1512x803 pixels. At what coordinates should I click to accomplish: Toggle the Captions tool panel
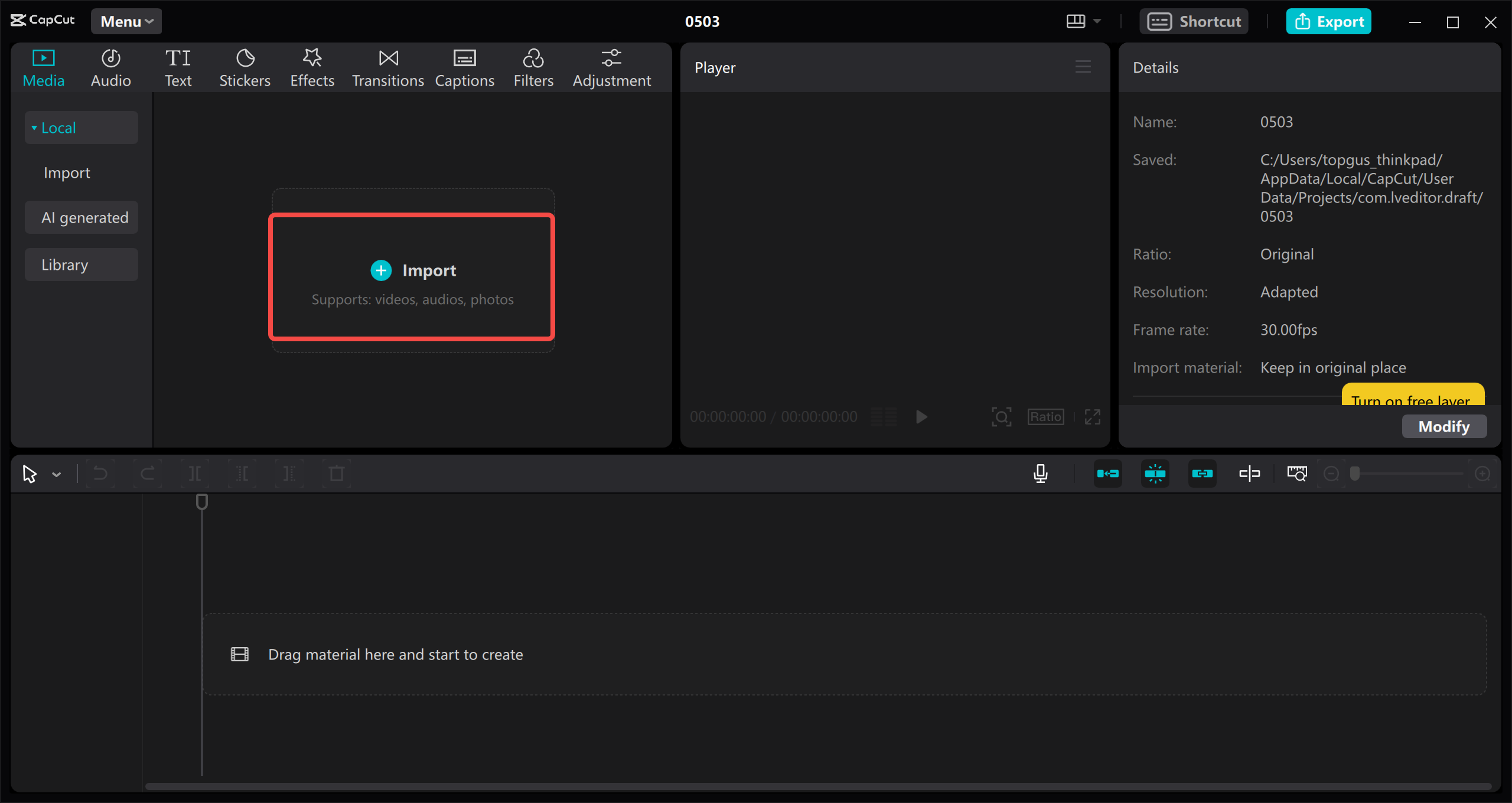463,67
